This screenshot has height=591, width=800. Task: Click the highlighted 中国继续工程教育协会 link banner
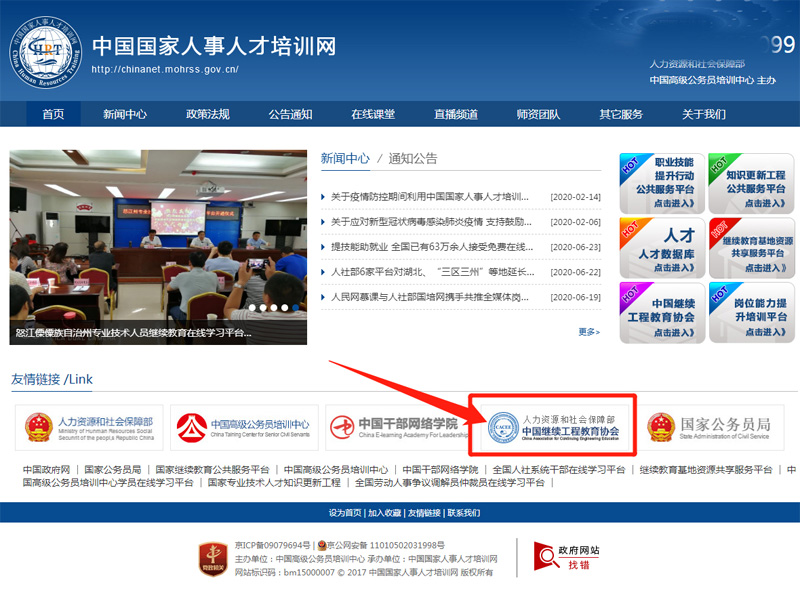point(554,428)
